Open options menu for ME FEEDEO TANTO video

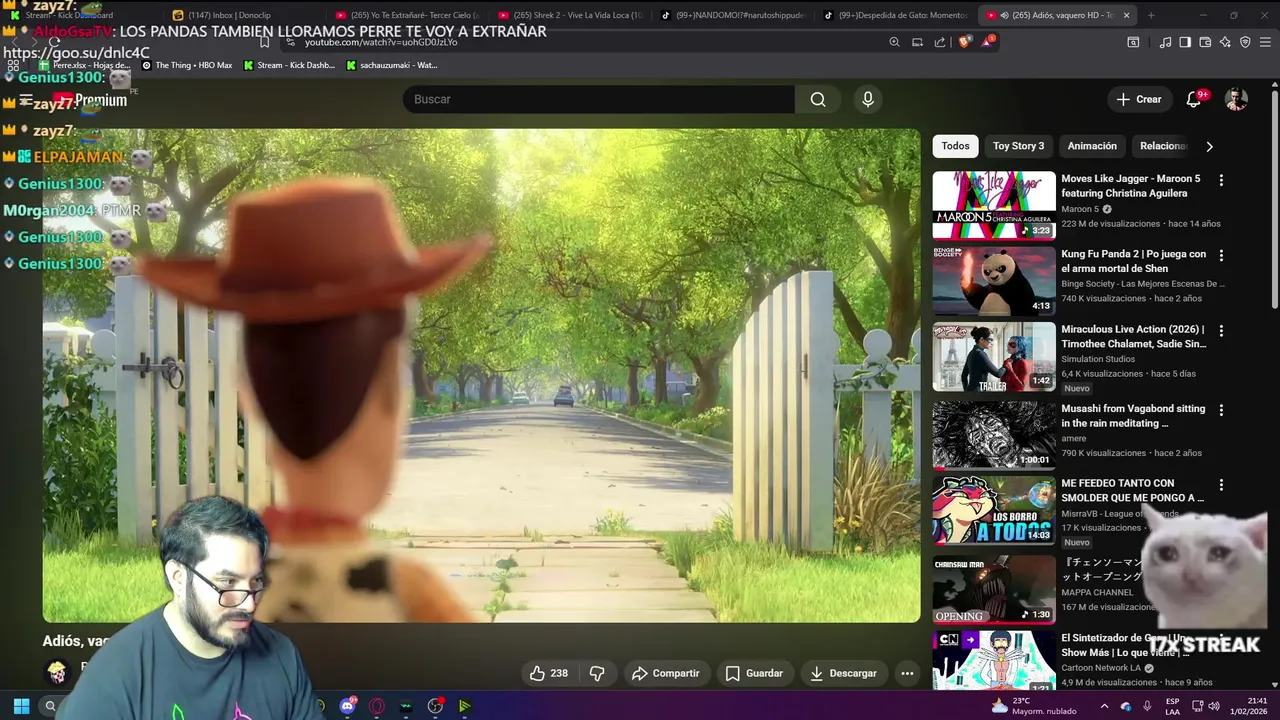pyautogui.click(x=1221, y=485)
